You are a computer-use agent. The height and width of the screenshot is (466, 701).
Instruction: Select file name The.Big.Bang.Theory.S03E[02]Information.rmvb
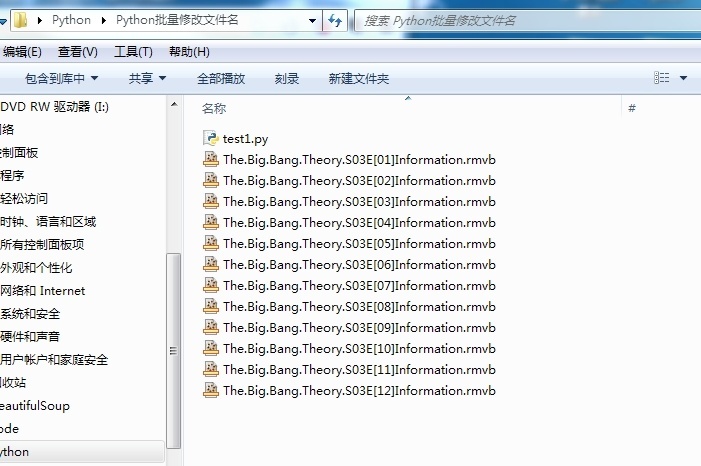tap(359, 181)
